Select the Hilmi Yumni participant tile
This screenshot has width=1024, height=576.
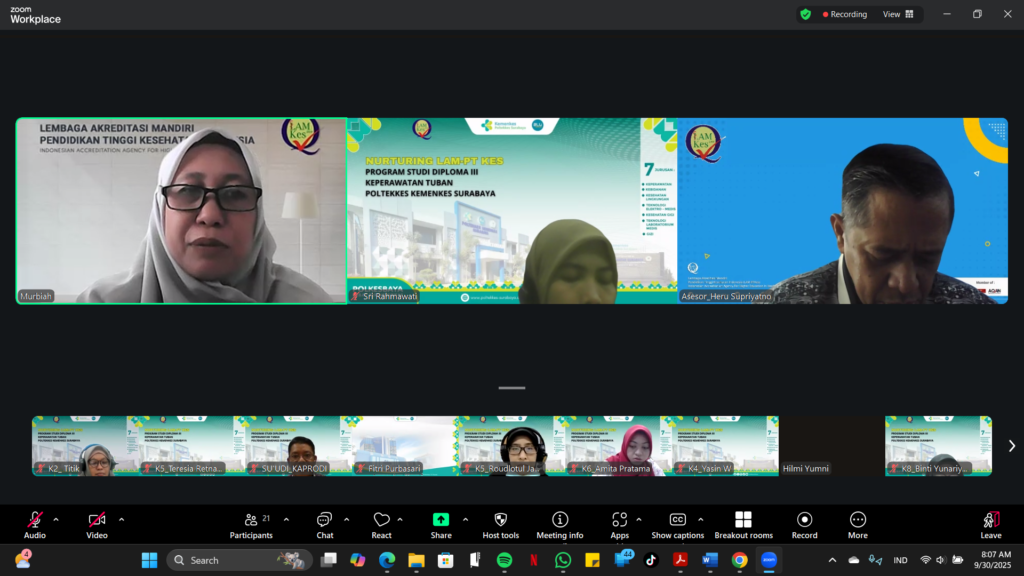click(x=831, y=446)
